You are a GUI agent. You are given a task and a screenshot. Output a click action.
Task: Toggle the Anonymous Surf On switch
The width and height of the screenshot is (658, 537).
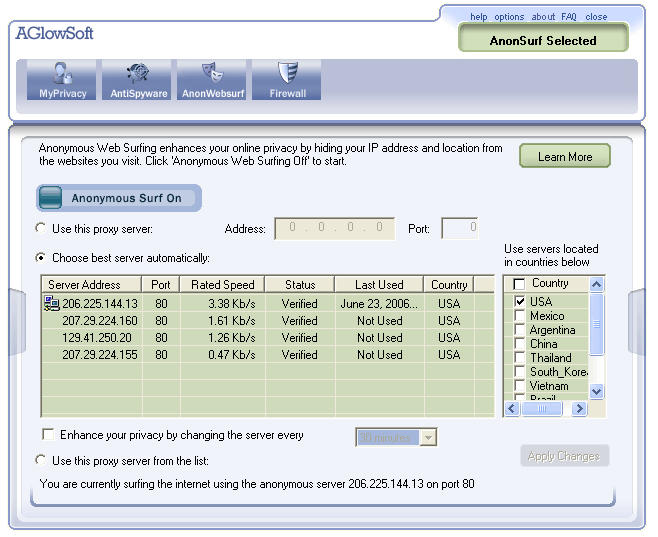(119, 198)
